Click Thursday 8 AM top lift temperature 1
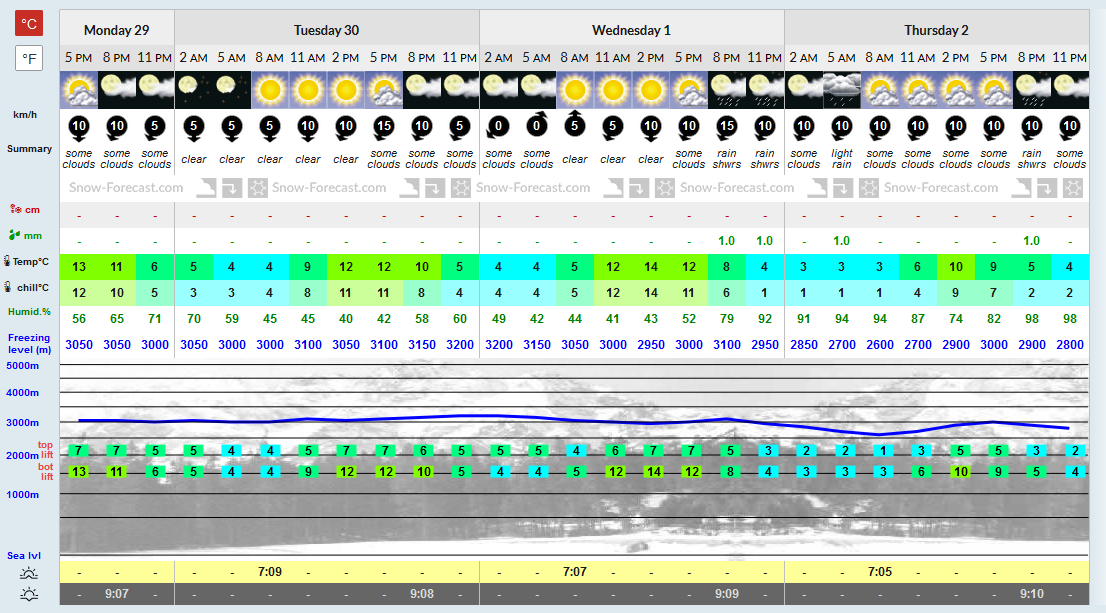1106x613 pixels. click(x=882, y=451)
